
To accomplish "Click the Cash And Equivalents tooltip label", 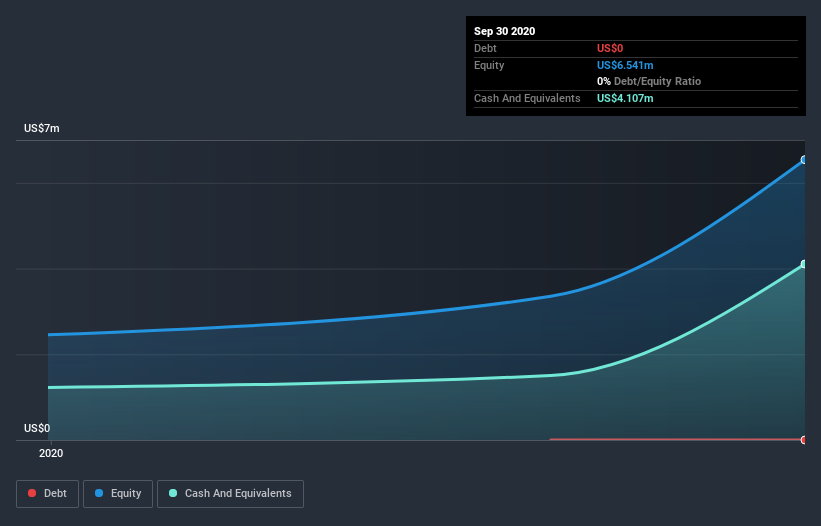I will (527, 98).
